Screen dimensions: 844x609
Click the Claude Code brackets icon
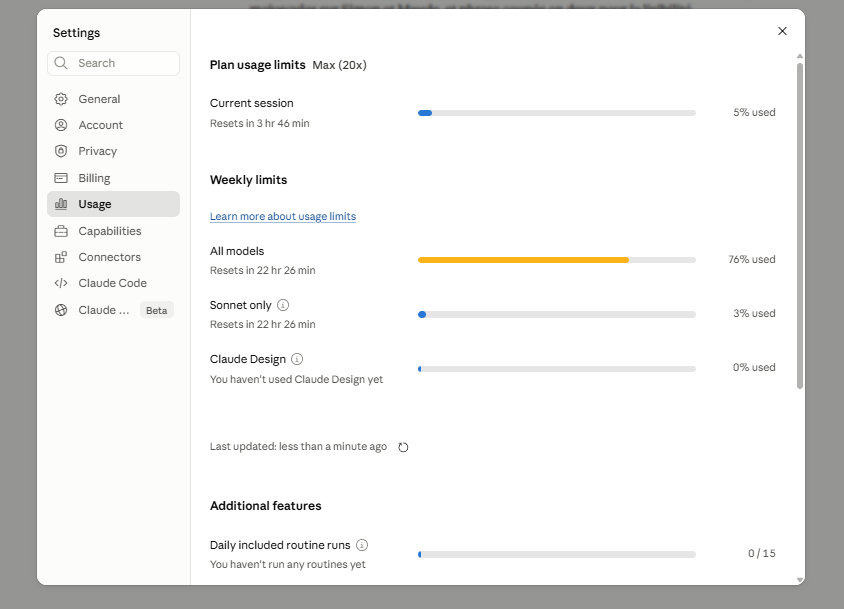click(x=61, y=283)
